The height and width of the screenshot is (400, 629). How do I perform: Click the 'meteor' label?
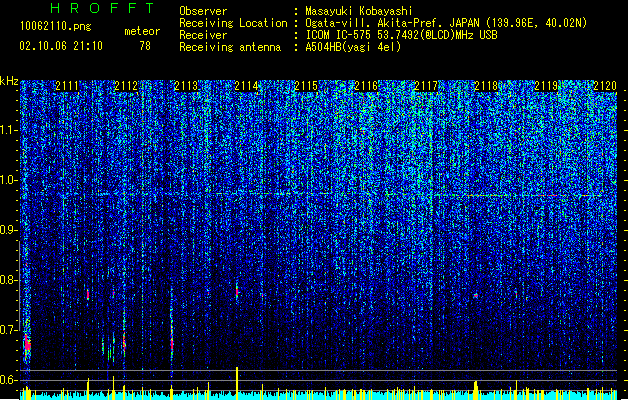click(x=142, y=31)
